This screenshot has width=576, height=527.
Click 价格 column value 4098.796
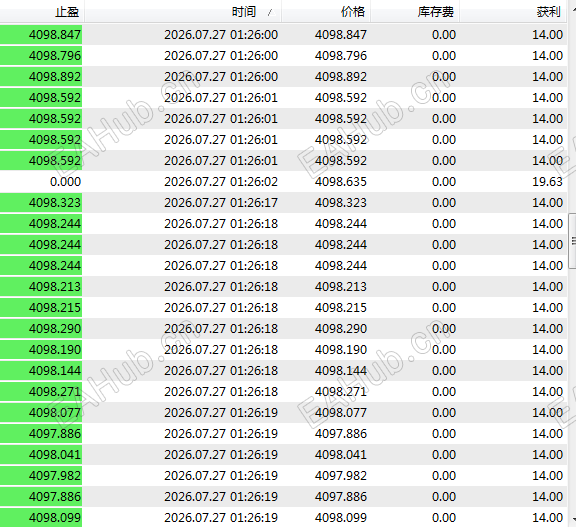click(x=341, y=55)
